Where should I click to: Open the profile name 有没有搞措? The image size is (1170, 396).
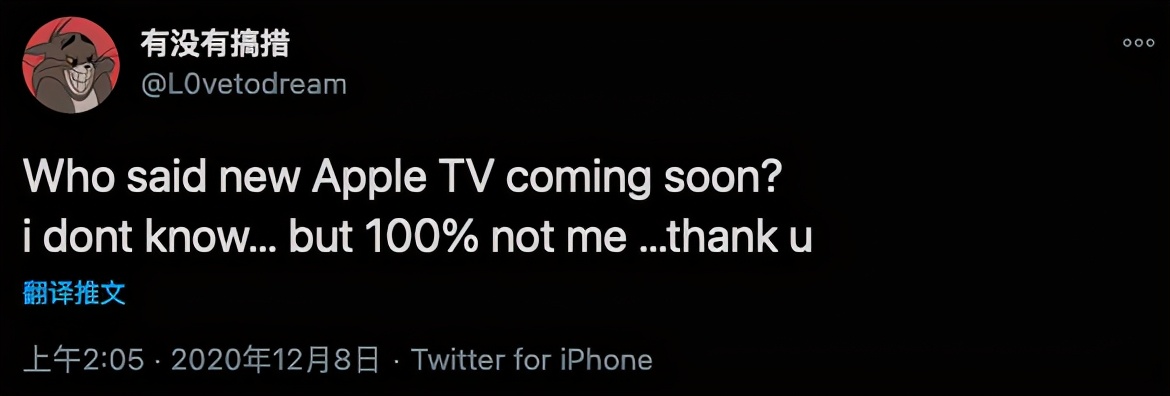click(215, 45)
